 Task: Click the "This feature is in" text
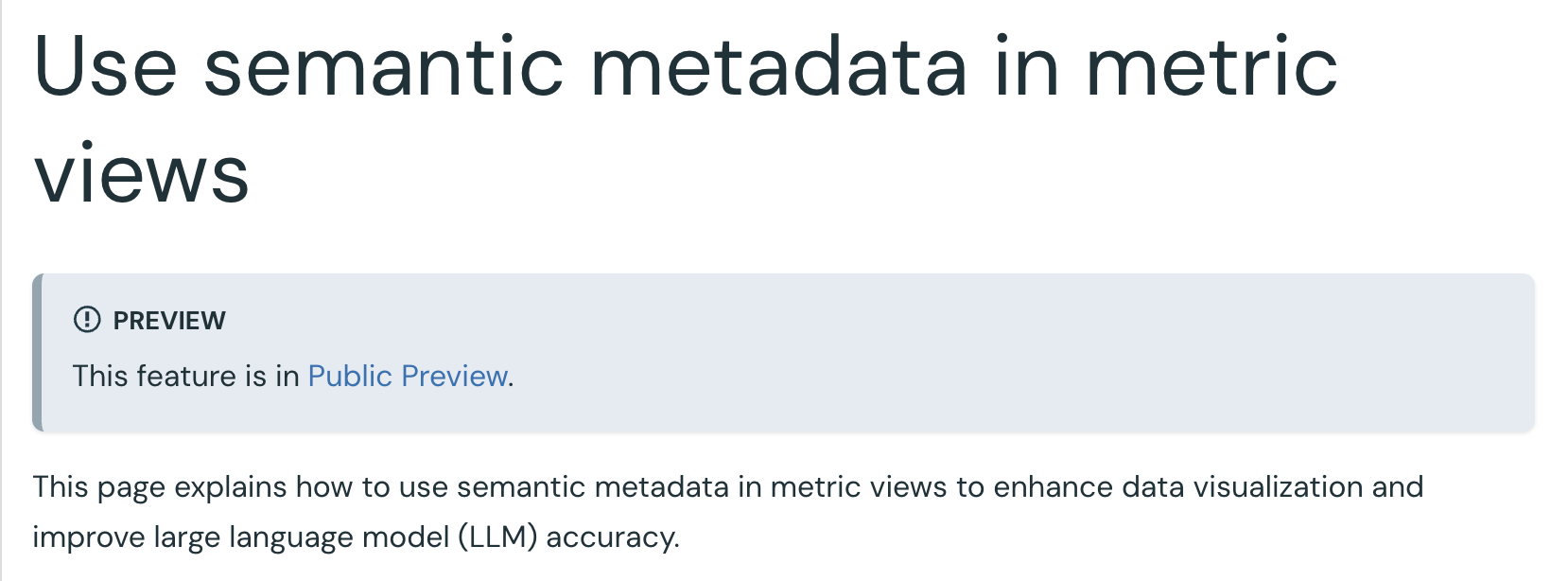[186, 376]
